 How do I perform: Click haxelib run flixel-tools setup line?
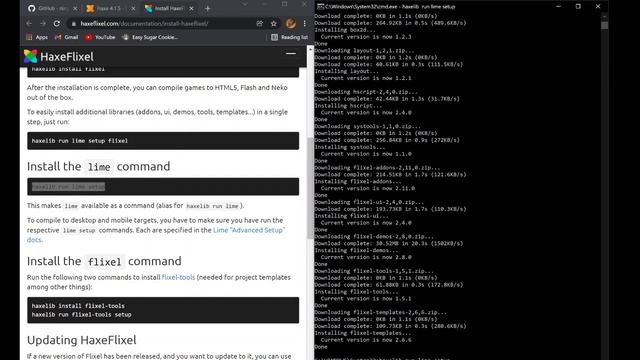(81, 315)
